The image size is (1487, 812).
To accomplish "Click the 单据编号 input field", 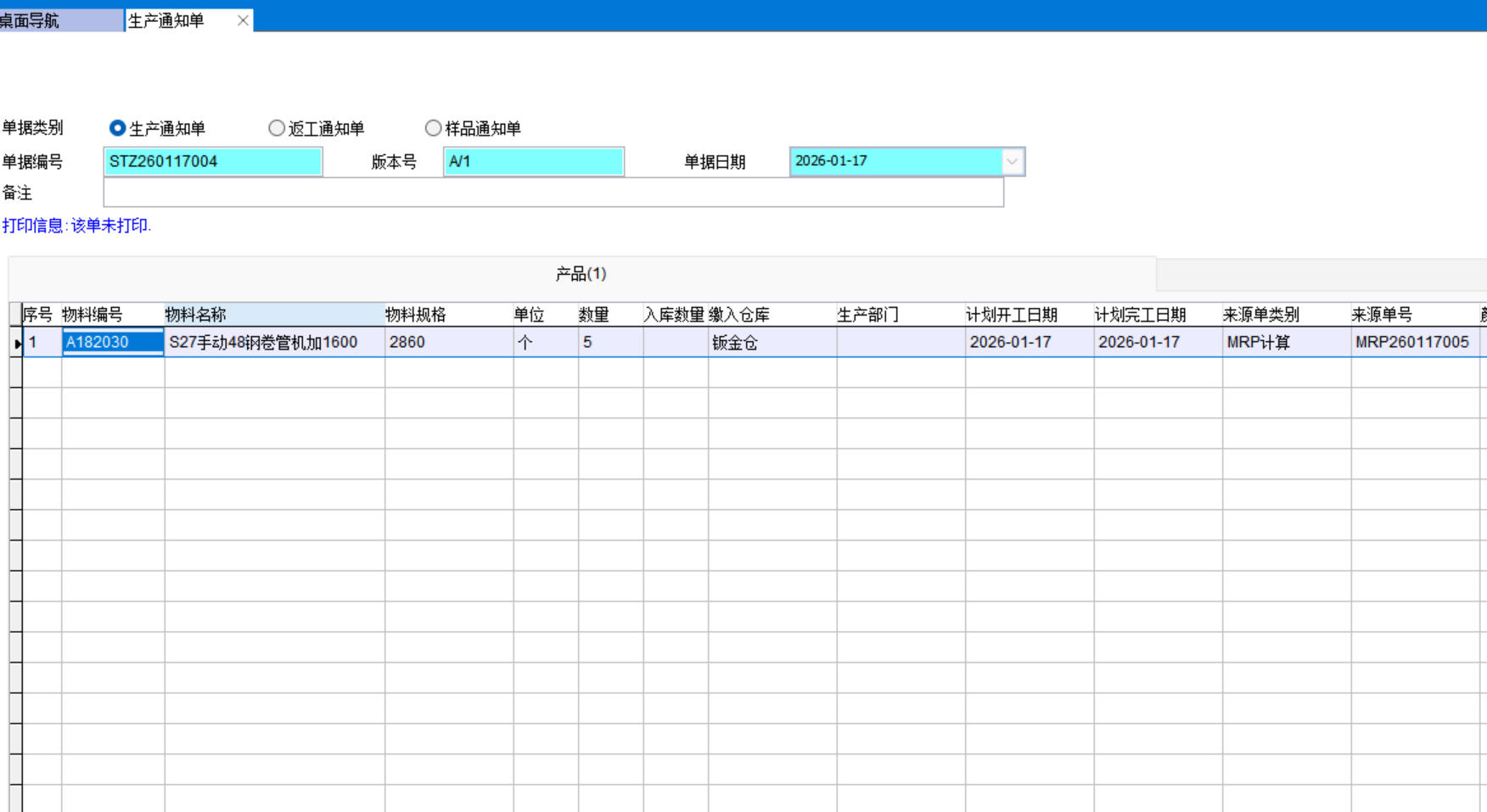I will tap(212, 161).
